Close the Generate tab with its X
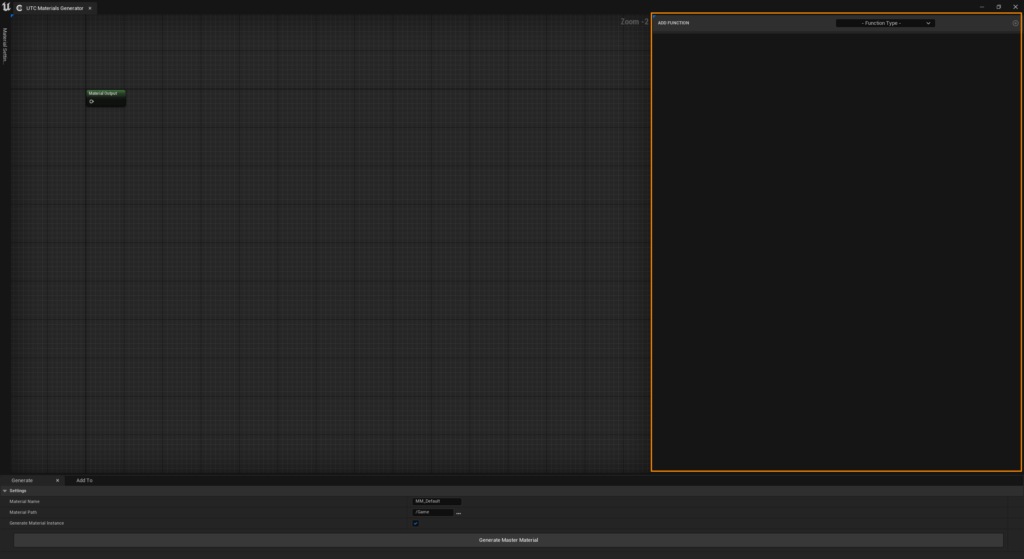 [x=57, y=481]
